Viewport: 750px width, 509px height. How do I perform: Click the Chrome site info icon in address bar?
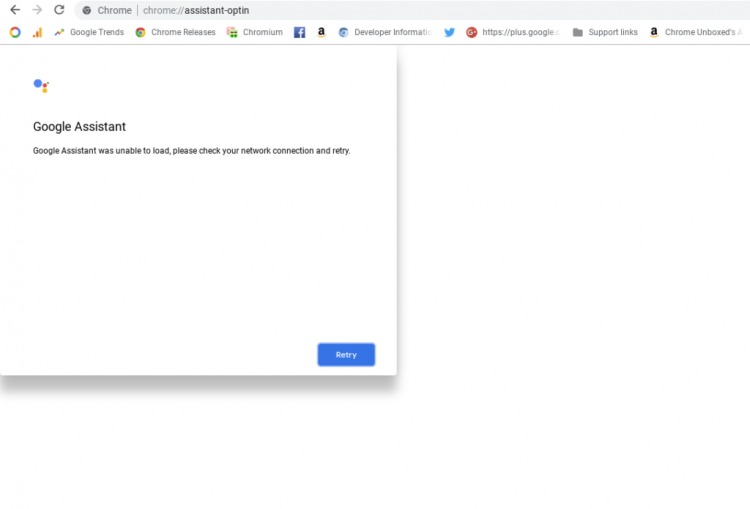[87, 10]
